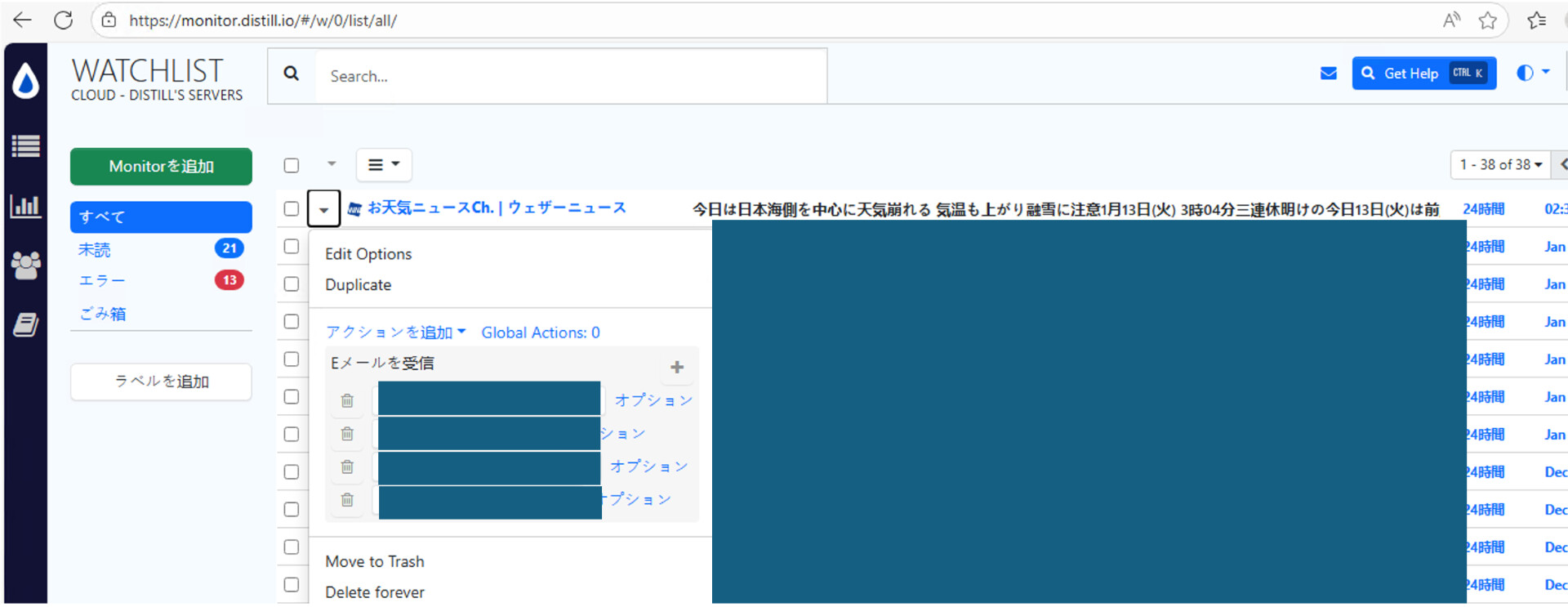1568x607 pixels.
Task: Click into the Search input field
Action: point(572,76)
